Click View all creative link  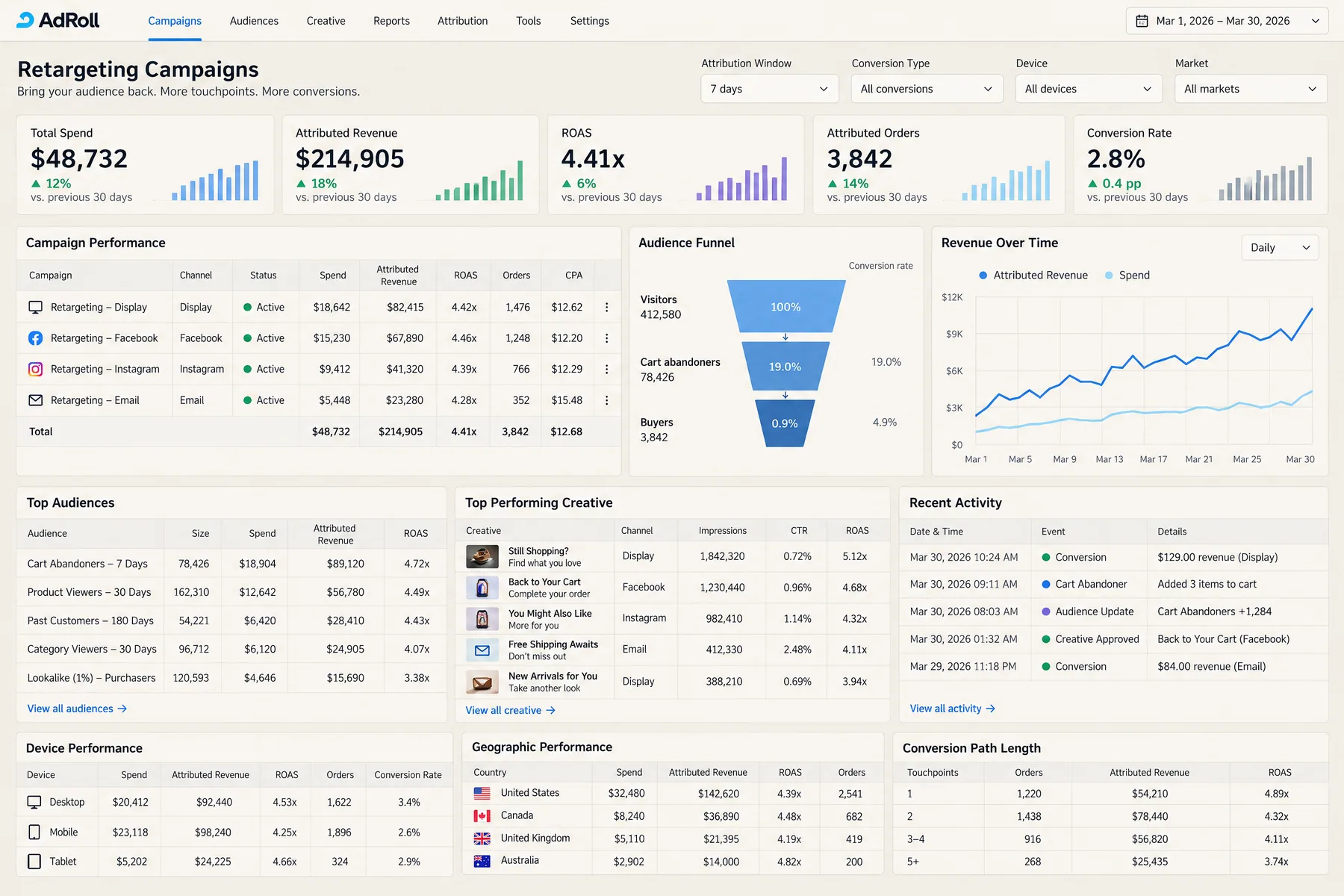point(510,710)
